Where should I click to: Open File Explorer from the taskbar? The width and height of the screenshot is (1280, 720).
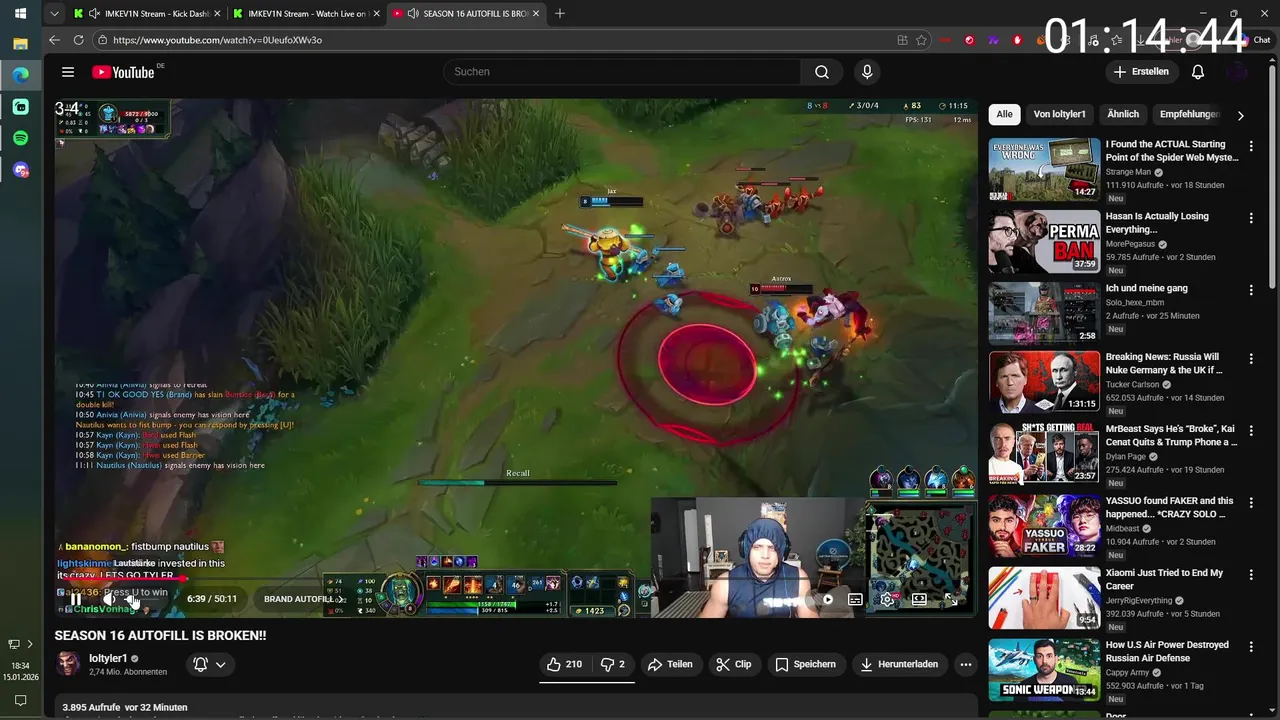(20, 44)
